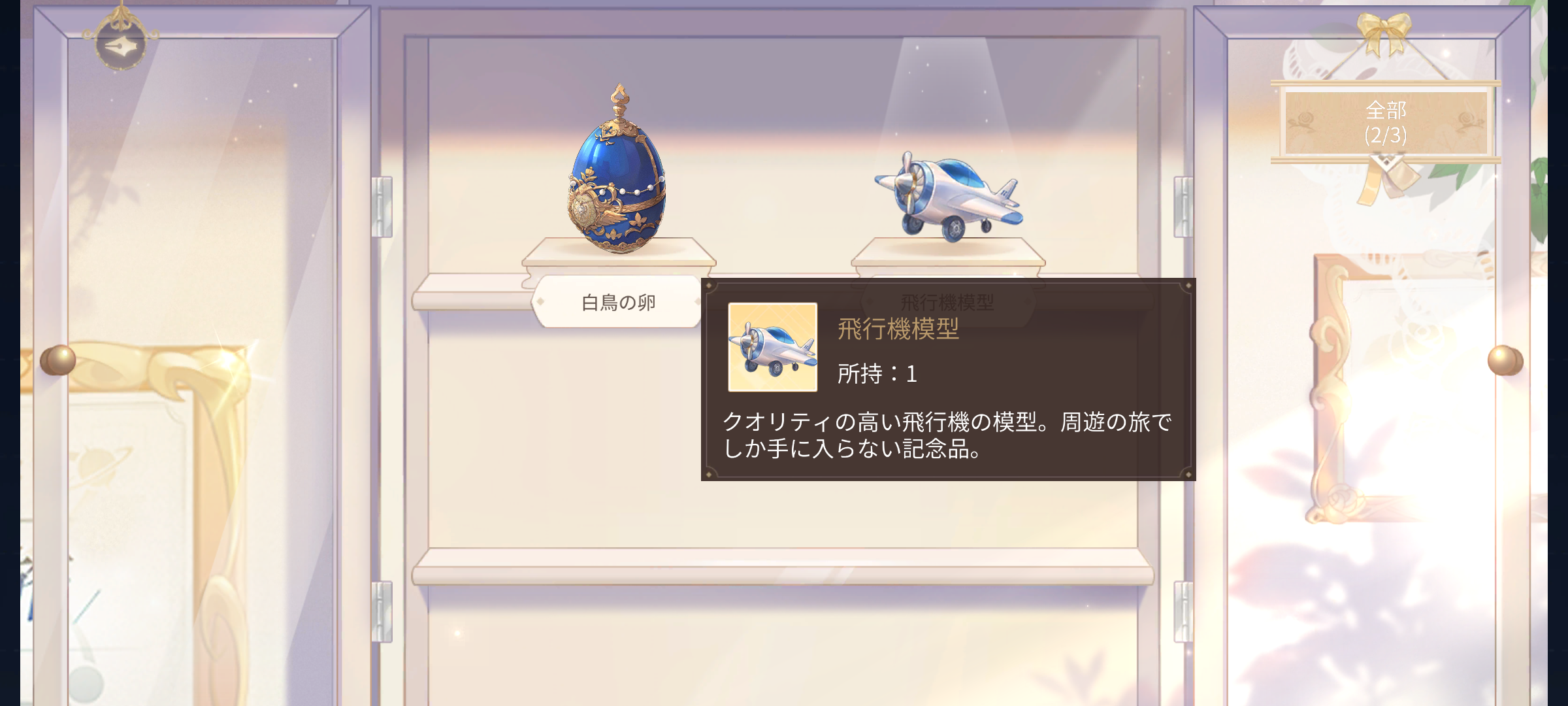Tap the left cabinet door knob
Screen dimensions: 1568x706
(x=58, y=360)
